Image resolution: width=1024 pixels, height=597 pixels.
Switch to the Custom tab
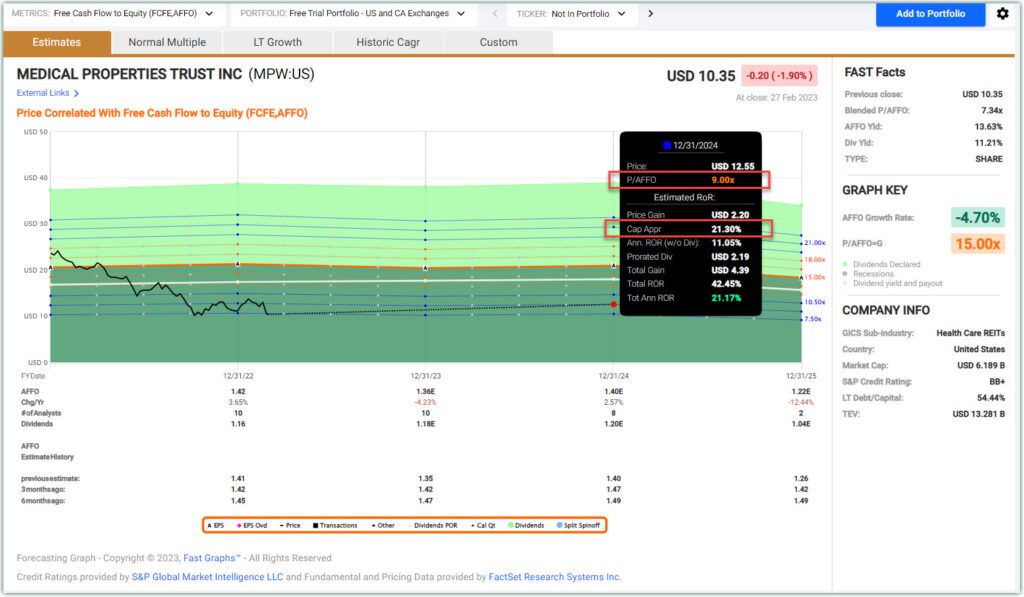tap(498, 42)
